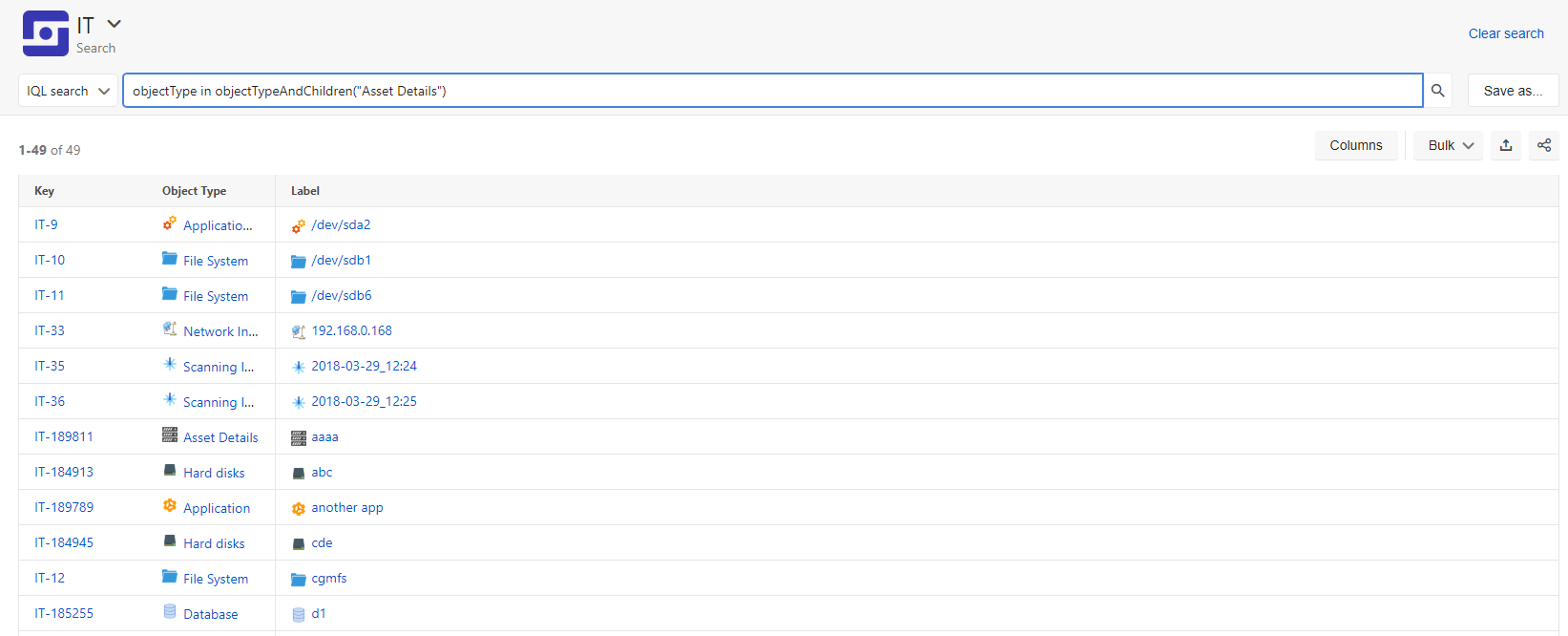Click the folder icon beside /dev/sdb1 label

299,261
